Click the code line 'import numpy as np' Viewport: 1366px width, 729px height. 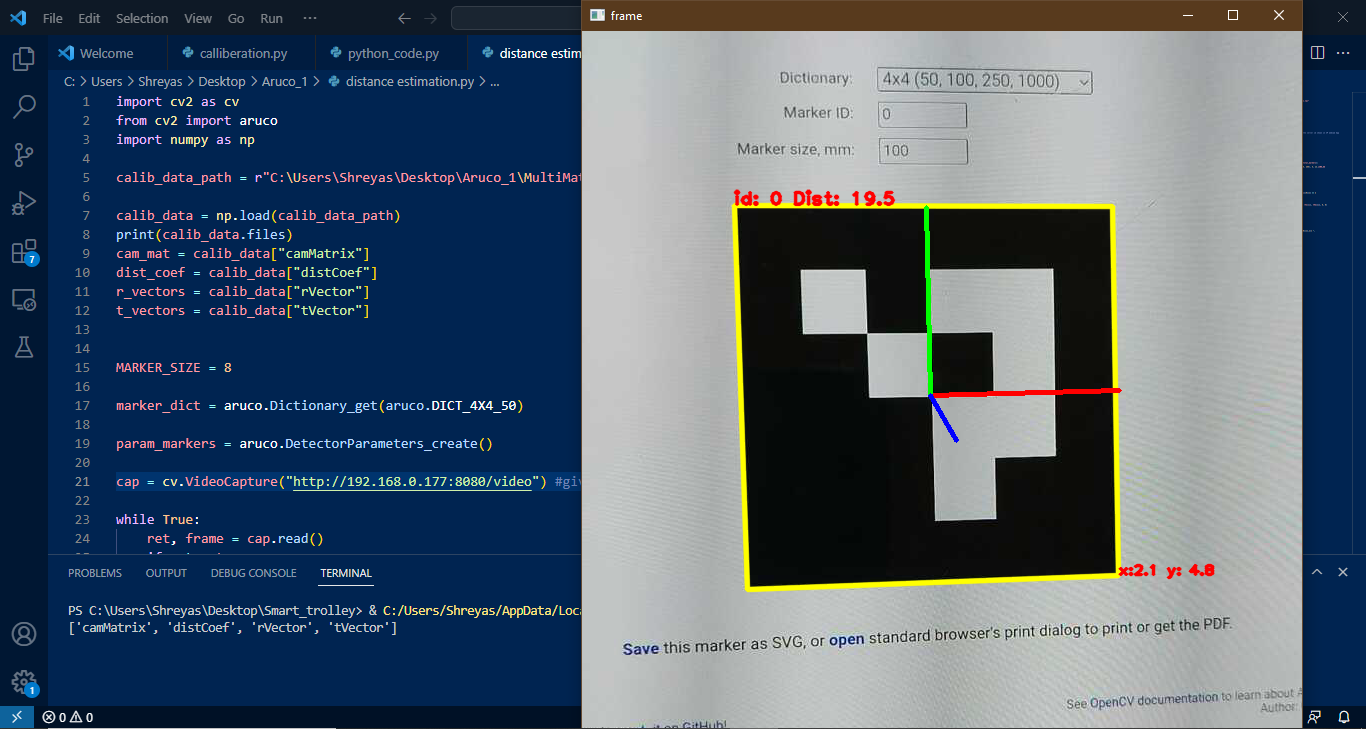(185, 140)
